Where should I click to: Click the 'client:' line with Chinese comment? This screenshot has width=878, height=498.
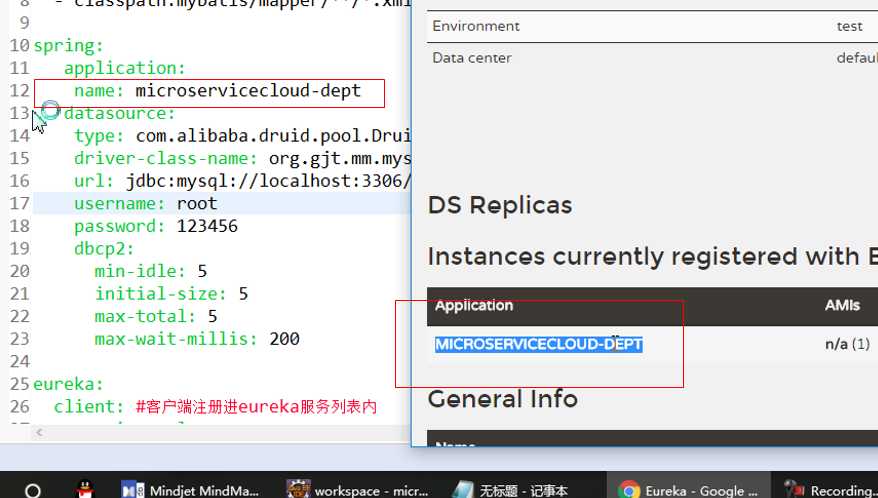[216, 406]
